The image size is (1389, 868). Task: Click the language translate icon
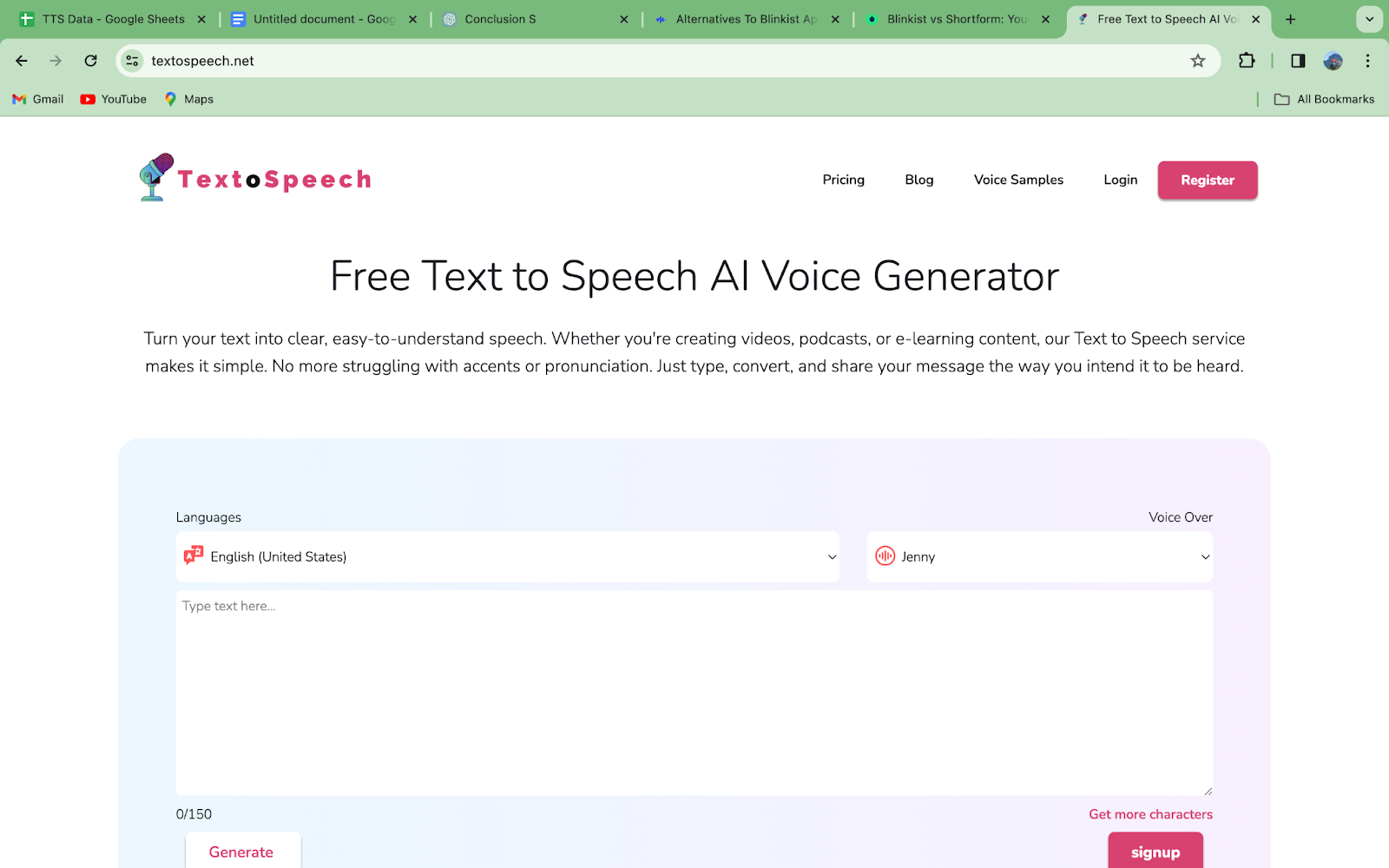(x=194, y=556)
